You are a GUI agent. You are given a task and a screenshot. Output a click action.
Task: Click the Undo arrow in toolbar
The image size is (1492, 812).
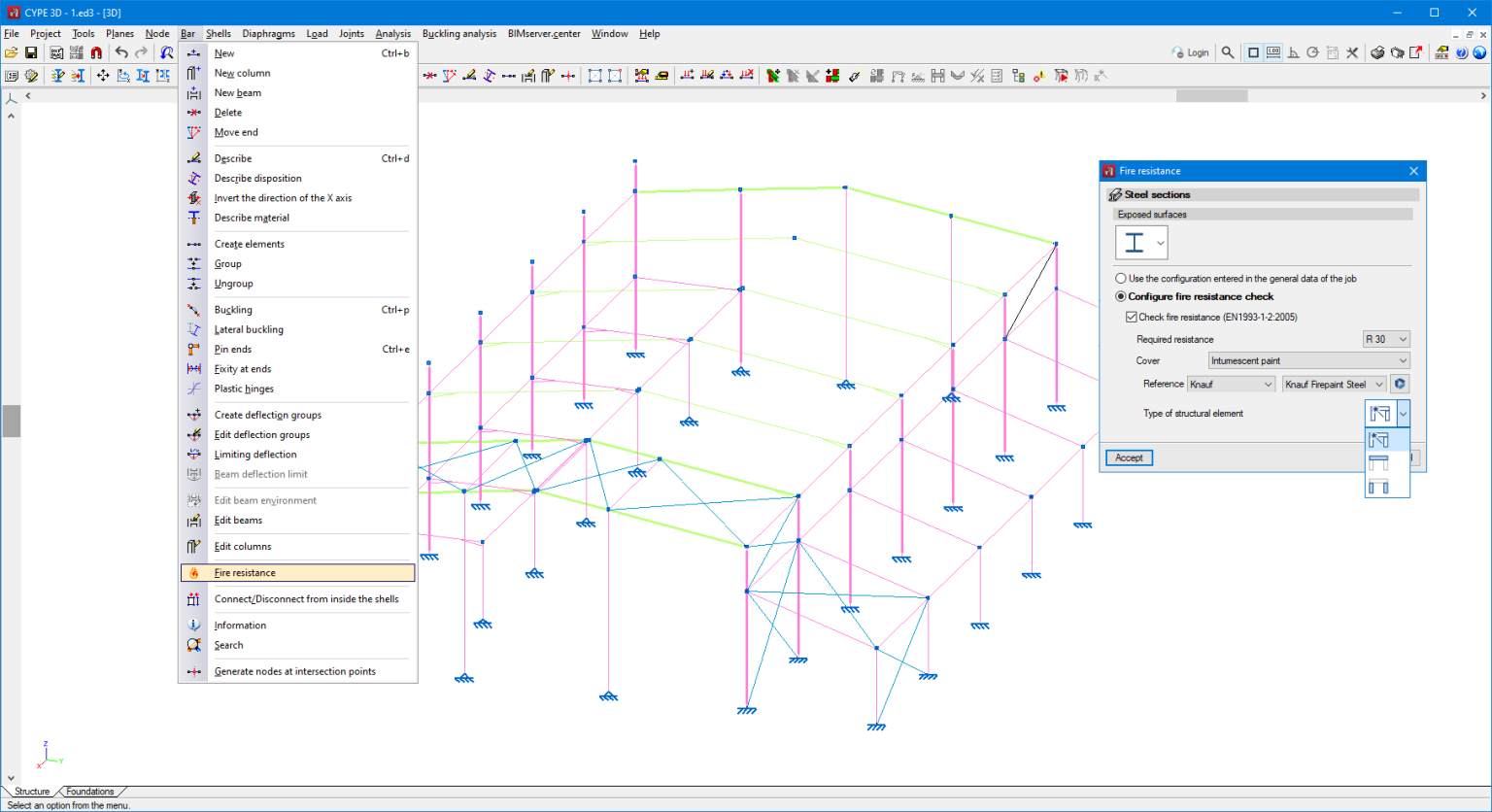click(x=121, y=52)
